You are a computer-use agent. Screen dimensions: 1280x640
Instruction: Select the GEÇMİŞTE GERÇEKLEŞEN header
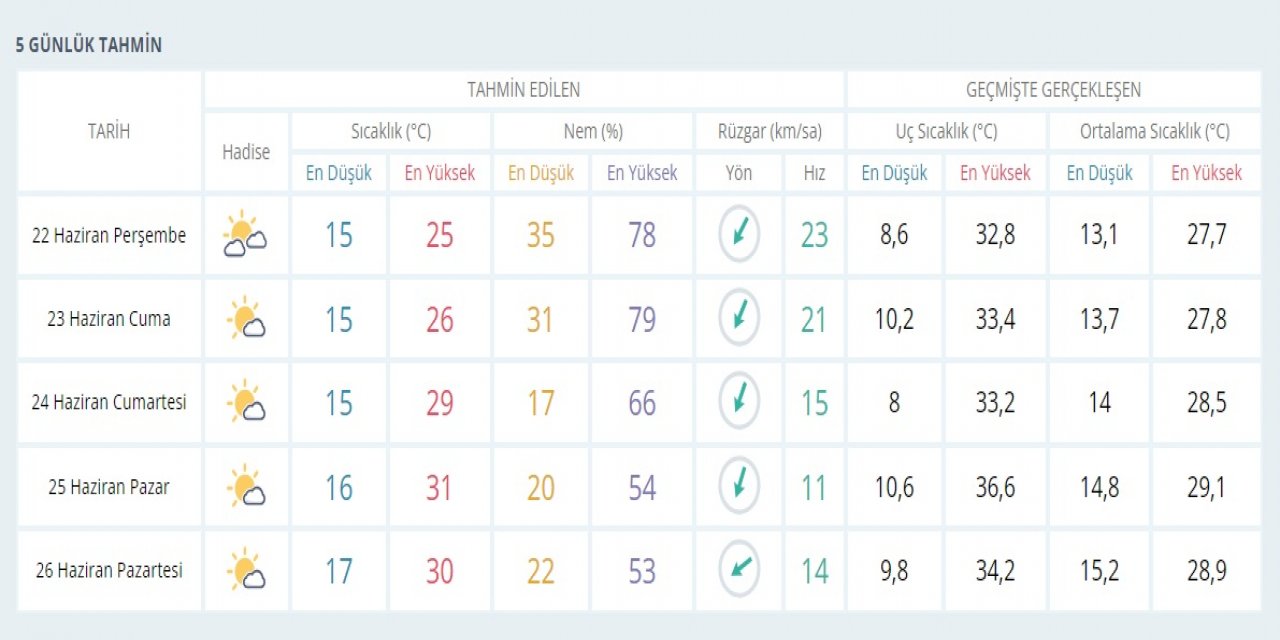pos(1053,89)
